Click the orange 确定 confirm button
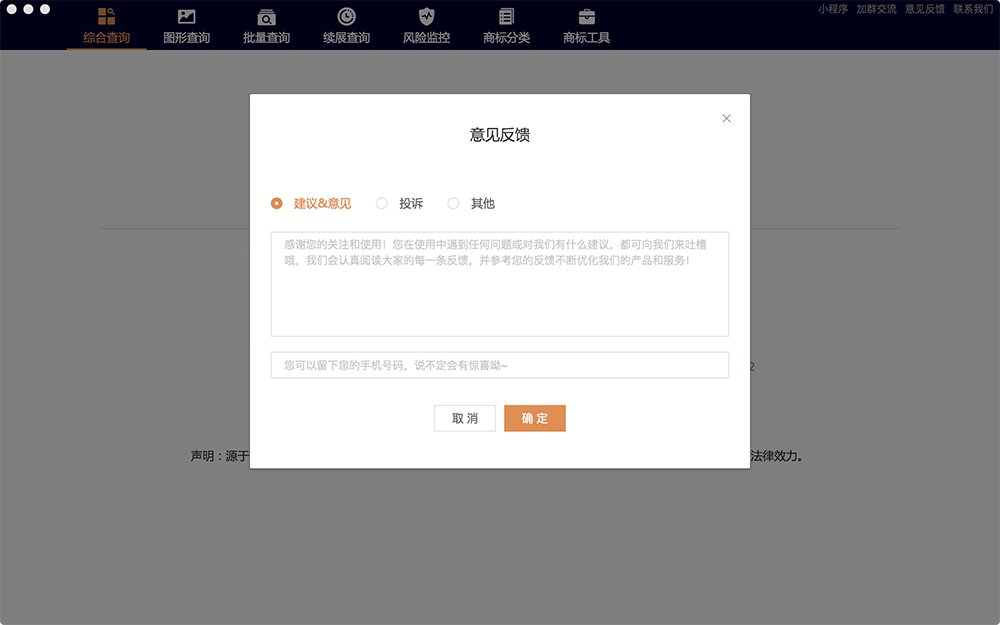The image size is (1000, 625). tap(534, 418)
